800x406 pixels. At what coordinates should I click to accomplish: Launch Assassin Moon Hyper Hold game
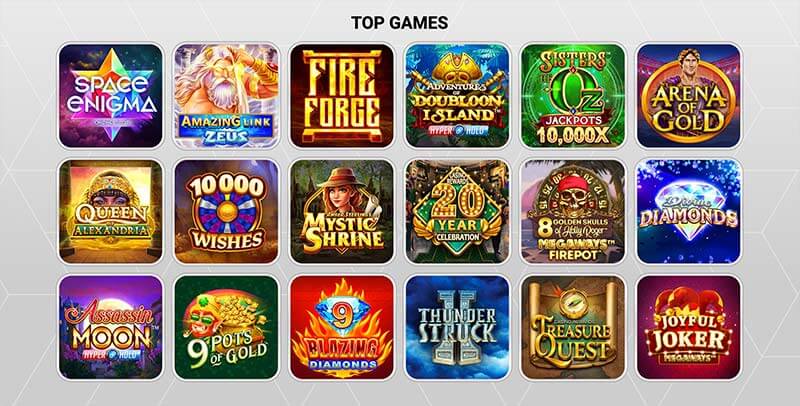(111, 327)
